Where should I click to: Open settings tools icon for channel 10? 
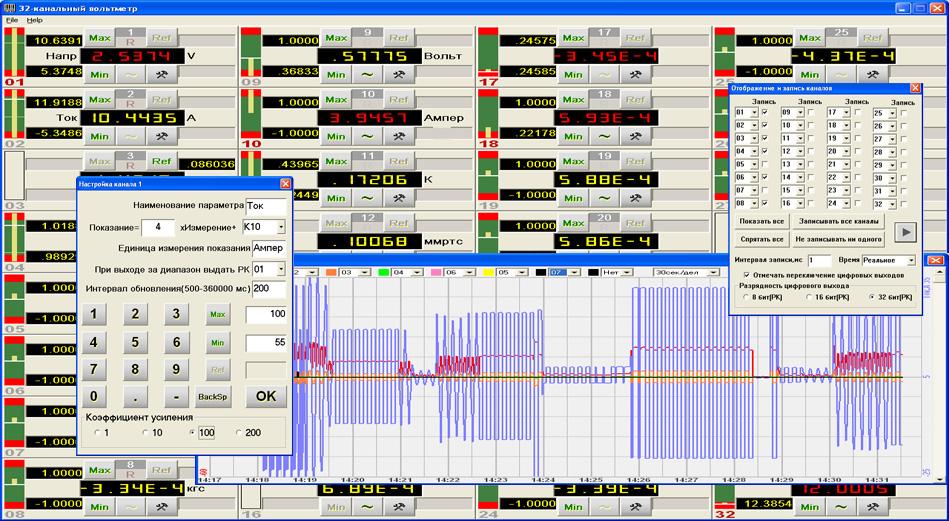pos(399,137)
